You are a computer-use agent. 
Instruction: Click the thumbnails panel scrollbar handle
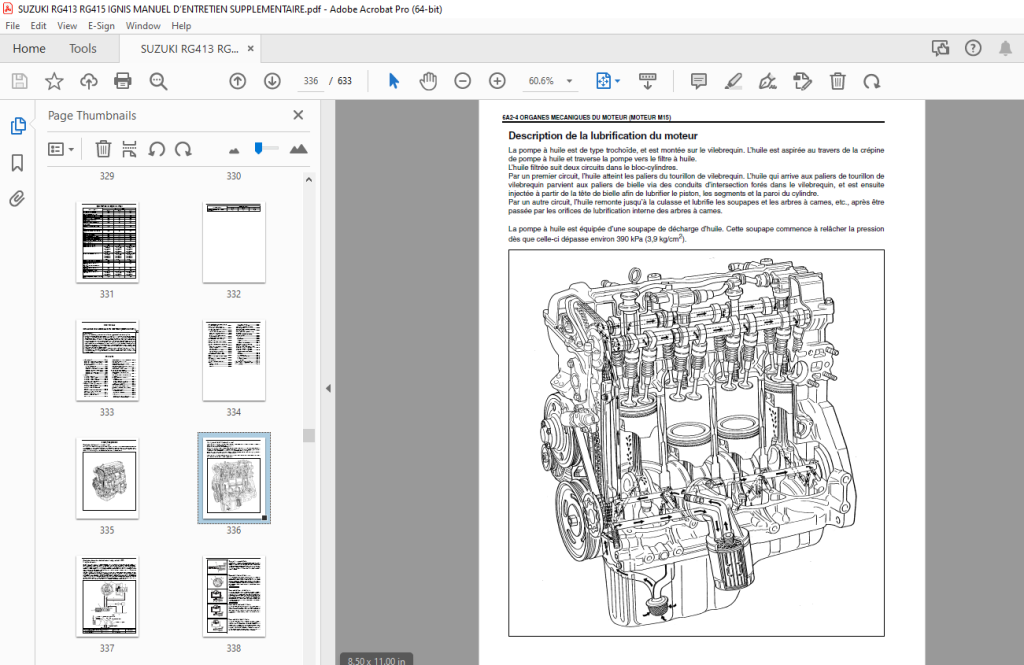pyautogui.click(x=309, y=435)
